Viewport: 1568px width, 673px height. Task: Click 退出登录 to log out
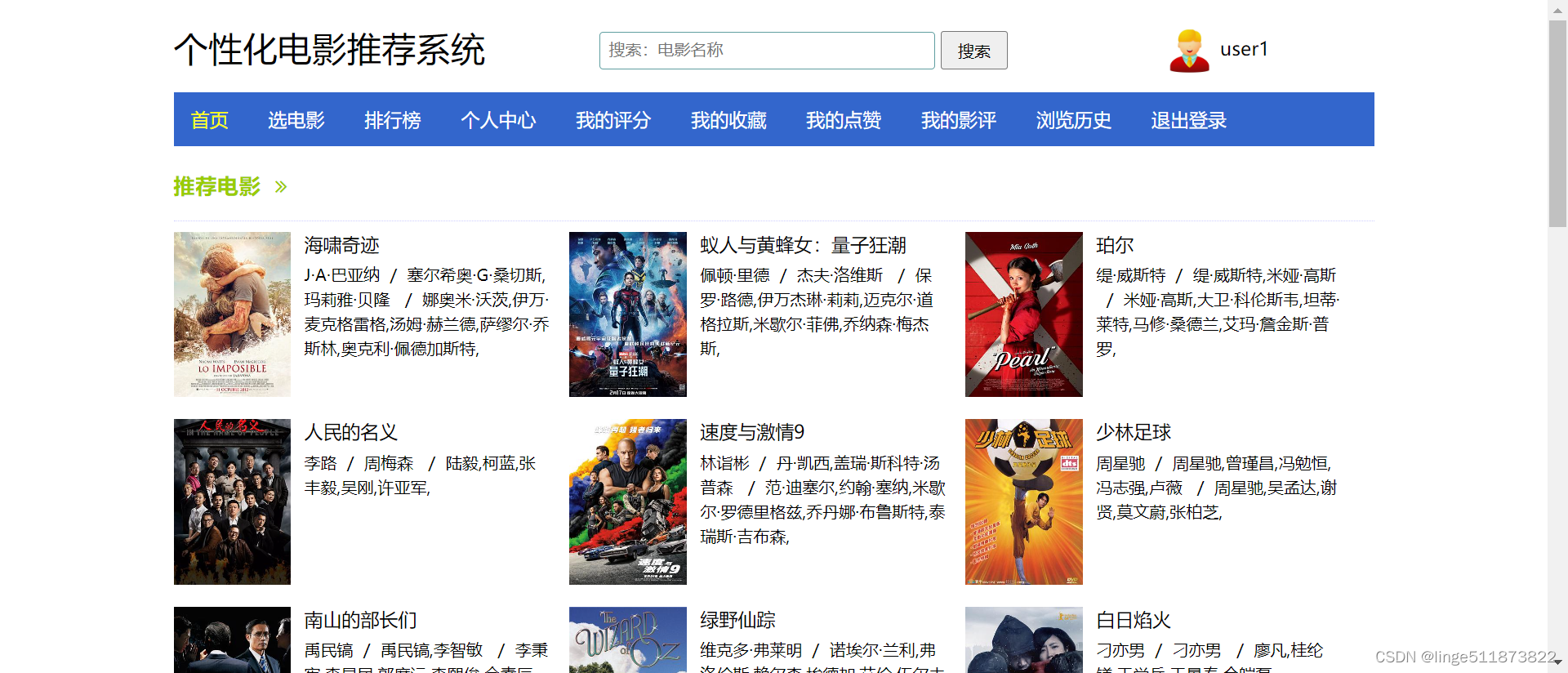click(x=1189, y=120)
